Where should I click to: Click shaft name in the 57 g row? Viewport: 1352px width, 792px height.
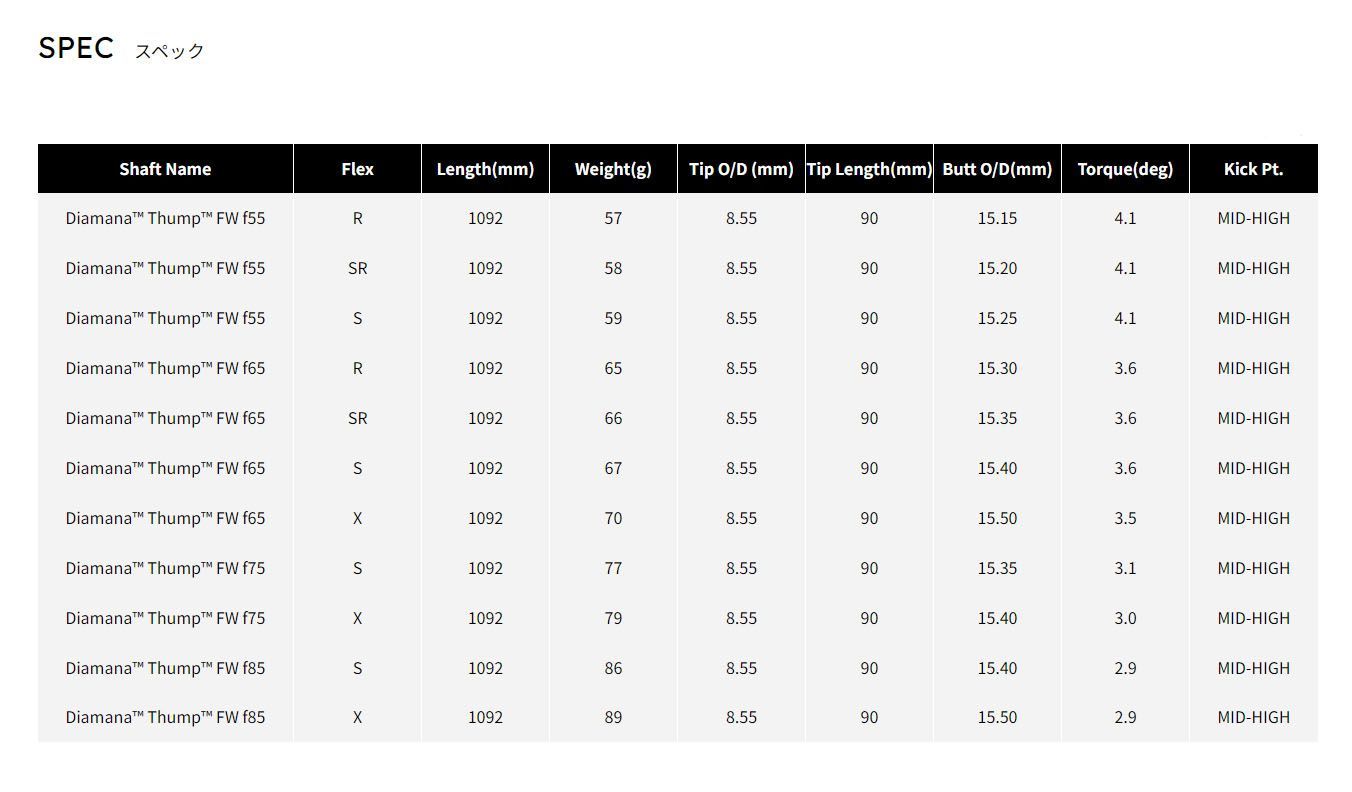(165, 218)
